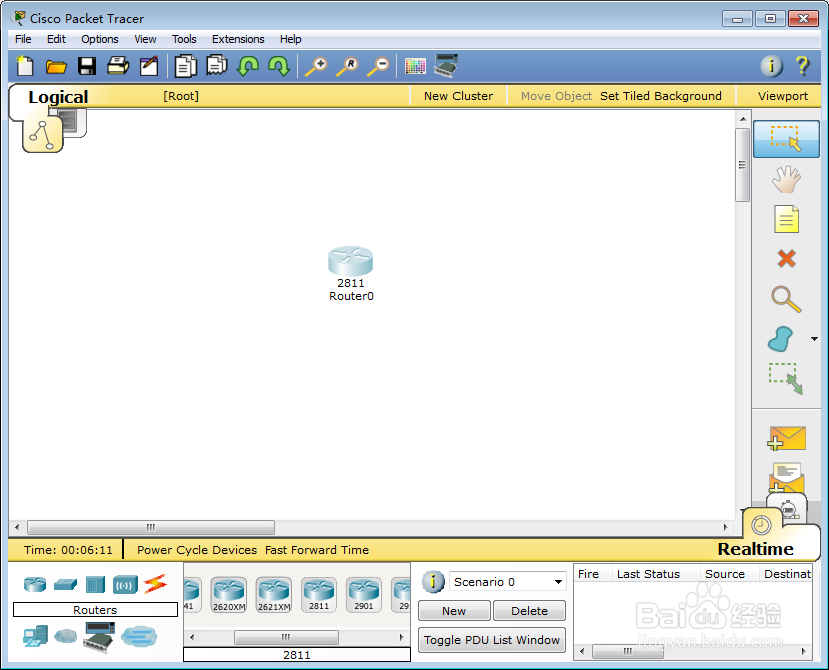Viewport: 829px width, 670px height.
Task: Click the Print icon
Action: tap(118, 66)
